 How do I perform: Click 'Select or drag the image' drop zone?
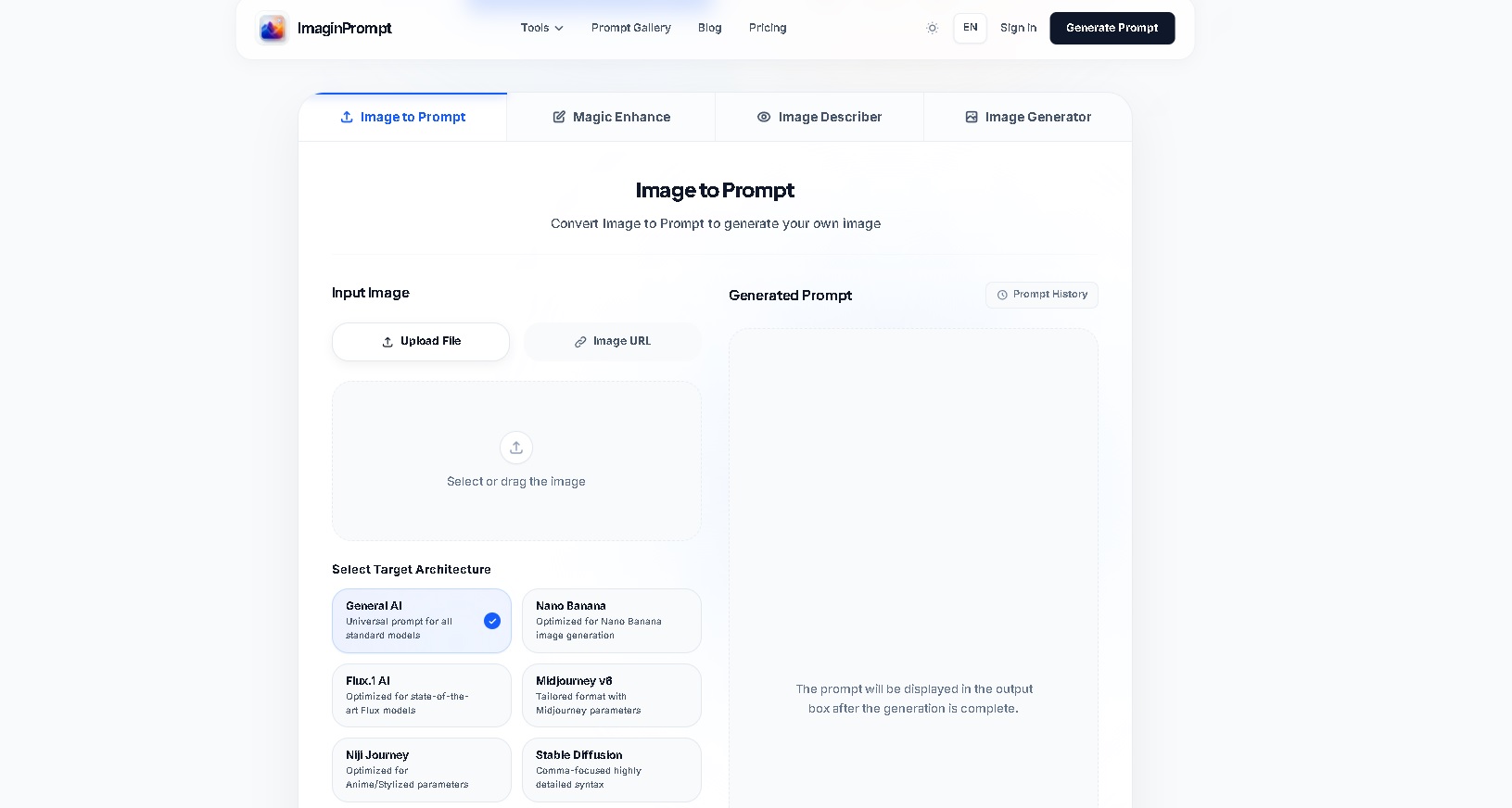[516, 461]
